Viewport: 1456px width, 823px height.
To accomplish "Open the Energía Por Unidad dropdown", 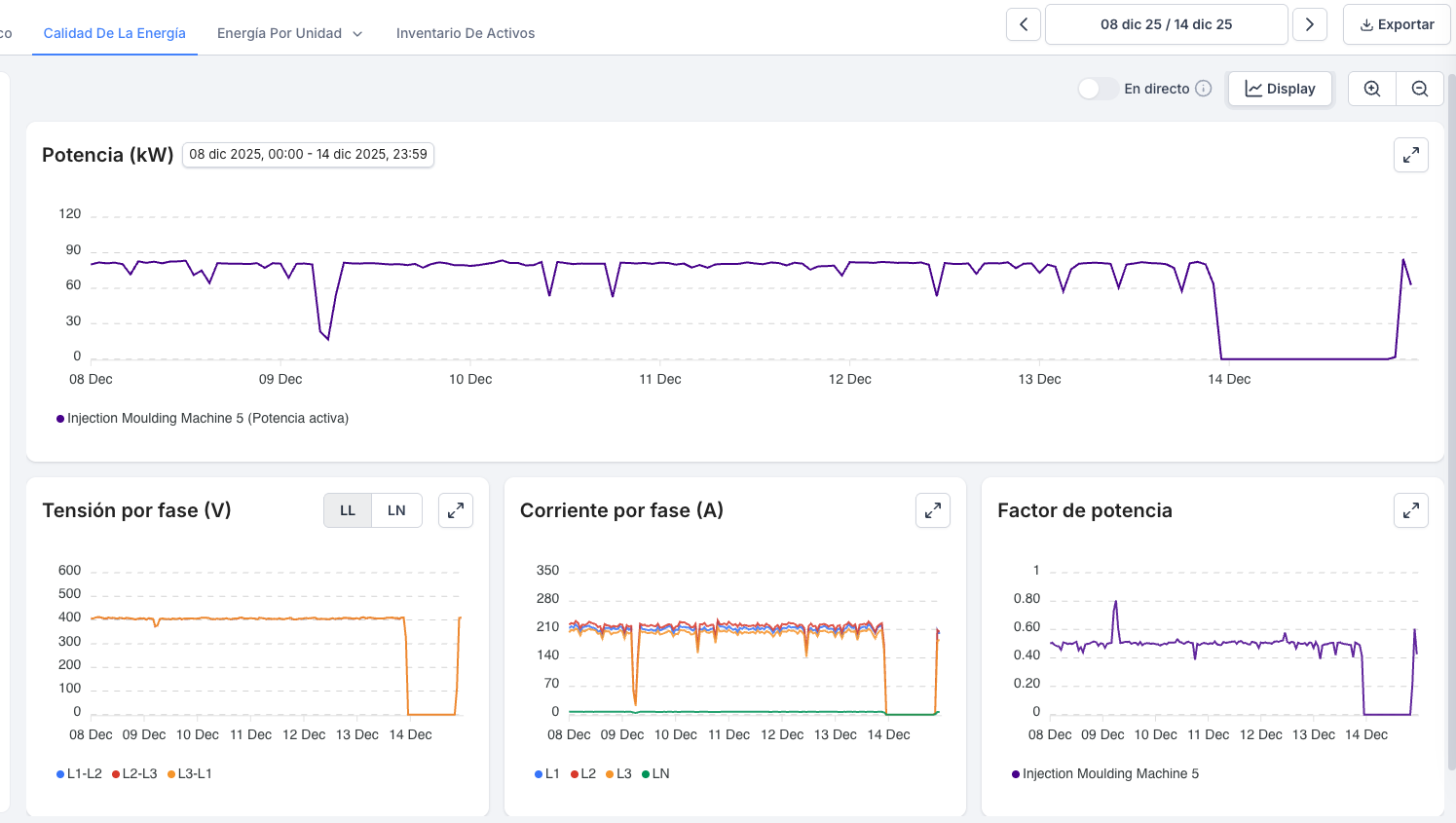I will click(x=289, y=33).
